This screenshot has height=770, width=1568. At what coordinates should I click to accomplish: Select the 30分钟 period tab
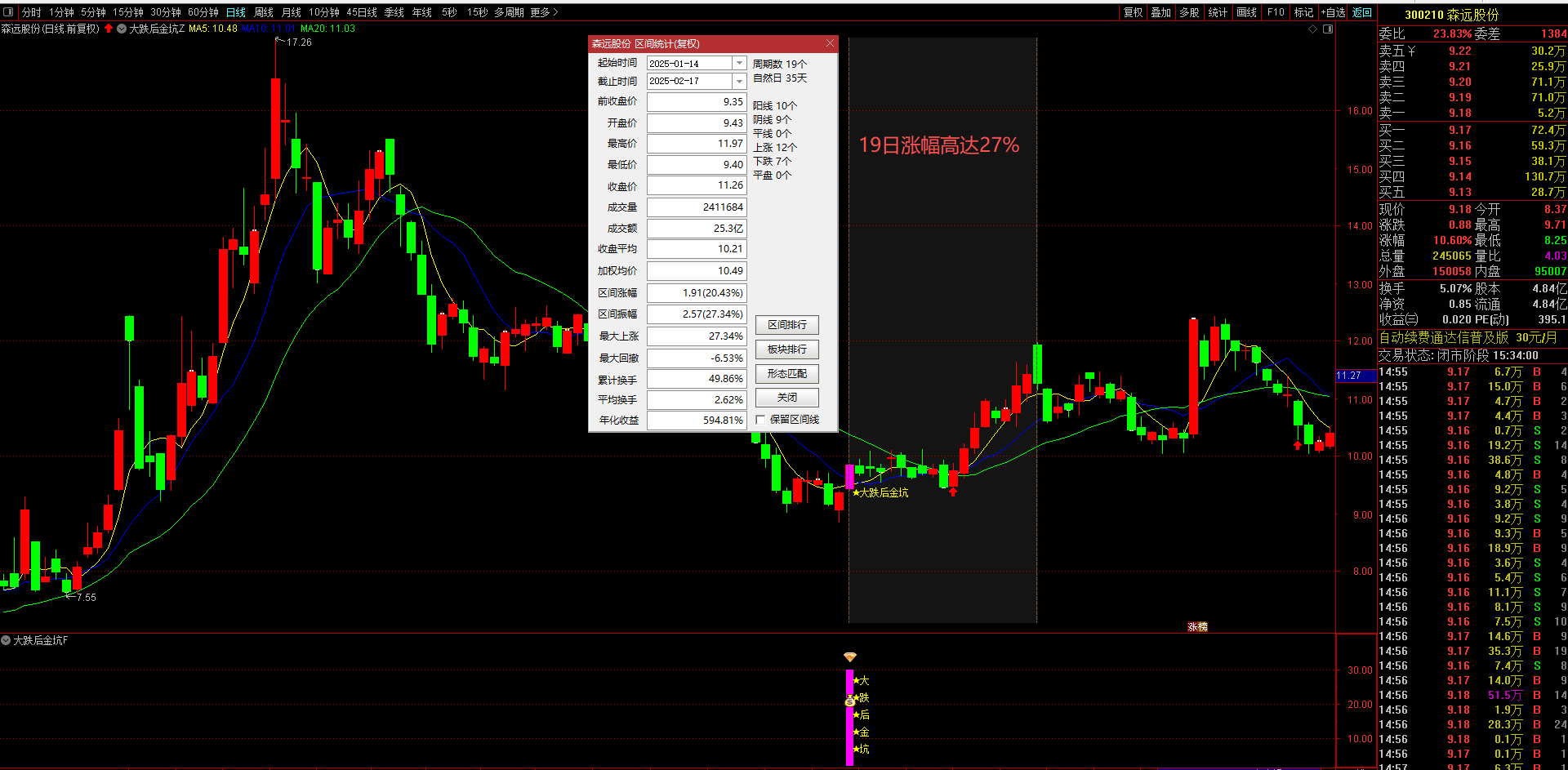coord(166,12)
